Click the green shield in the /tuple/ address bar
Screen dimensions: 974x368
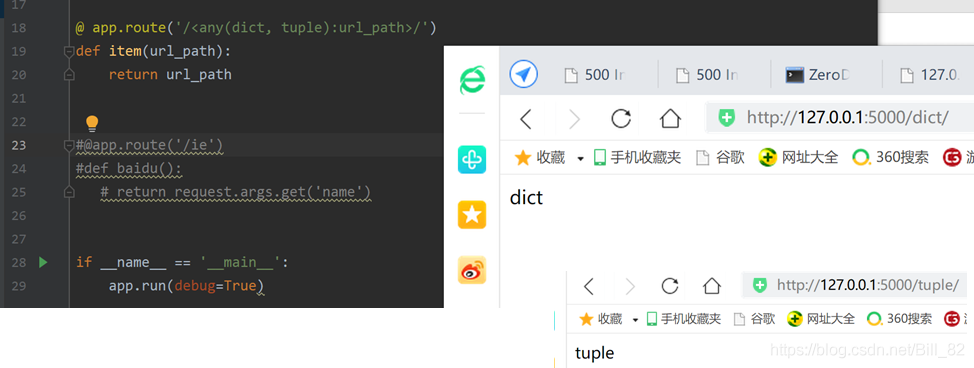click(760, 285)
